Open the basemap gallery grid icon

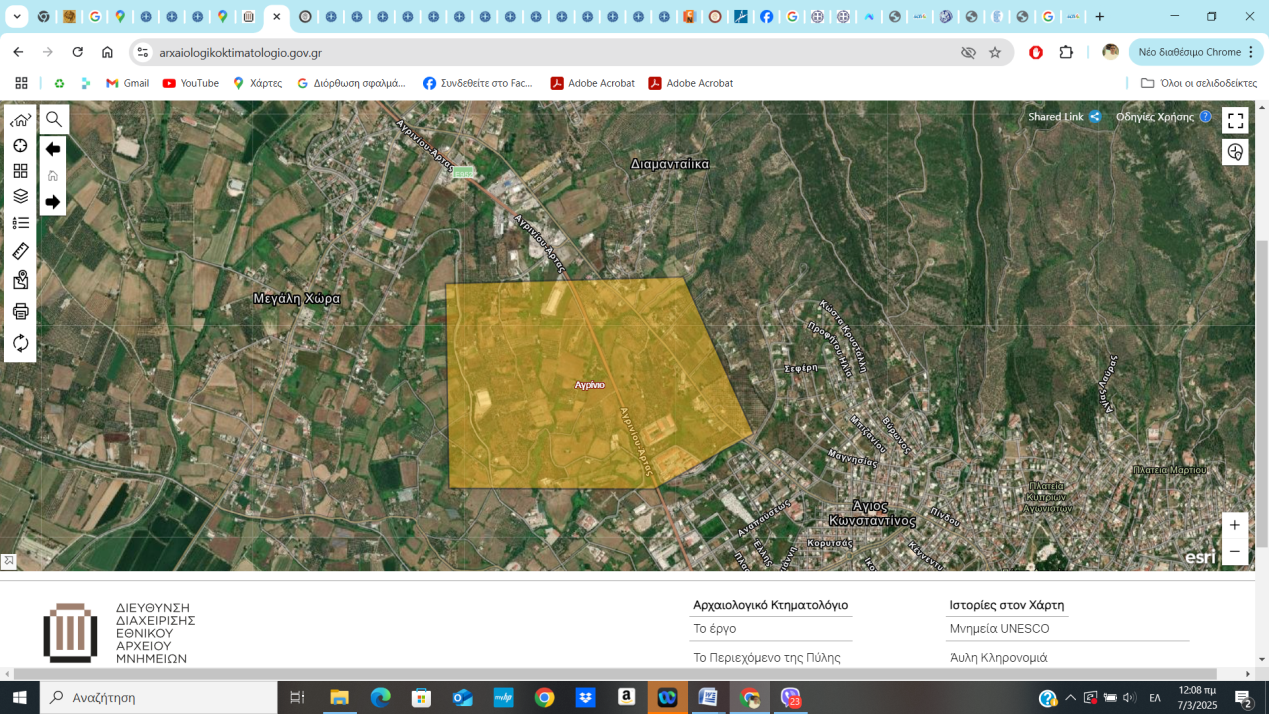[20, 171]
